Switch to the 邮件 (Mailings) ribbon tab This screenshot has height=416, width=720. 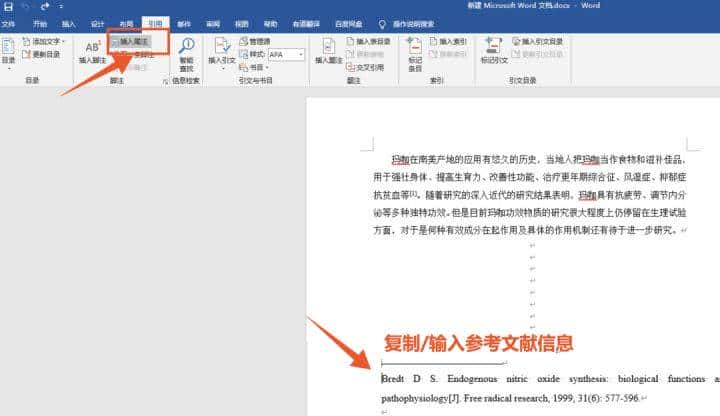click(184, 24)
